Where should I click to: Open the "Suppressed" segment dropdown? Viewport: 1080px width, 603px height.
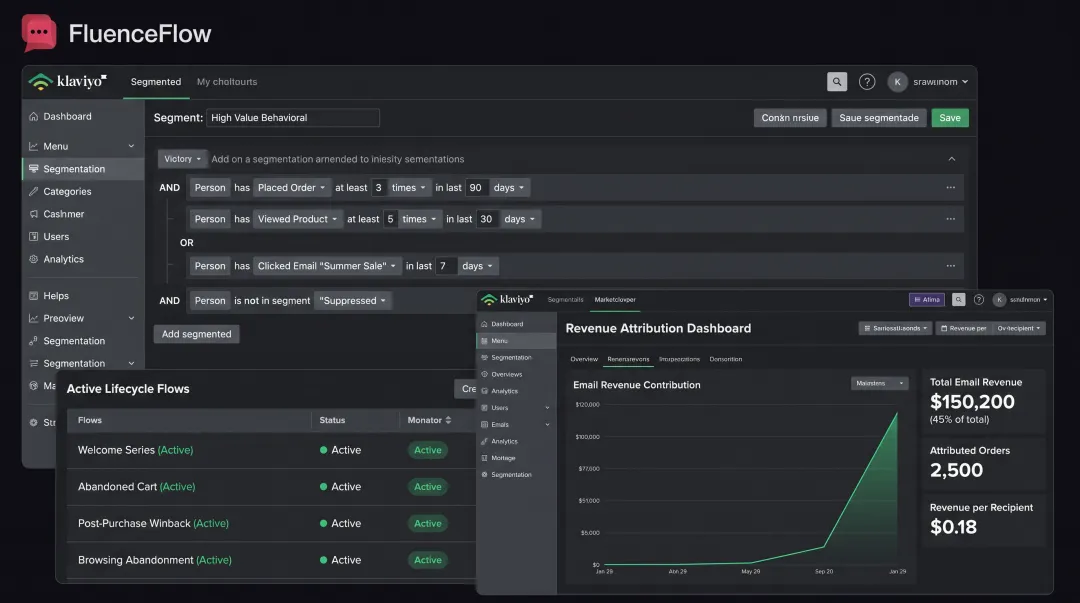point(353,300)
